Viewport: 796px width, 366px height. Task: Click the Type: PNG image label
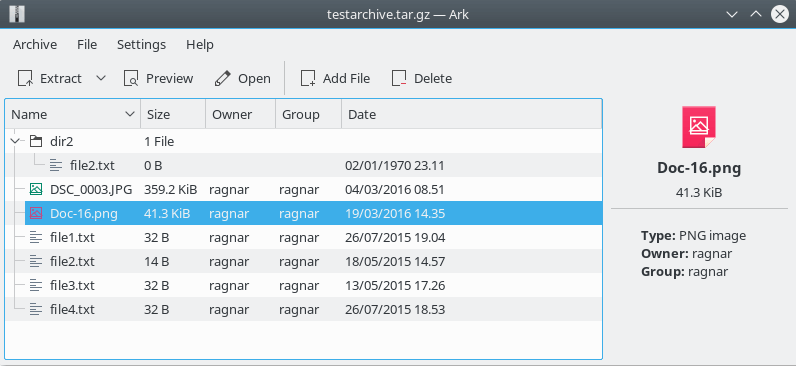click(x=693, y=236)
